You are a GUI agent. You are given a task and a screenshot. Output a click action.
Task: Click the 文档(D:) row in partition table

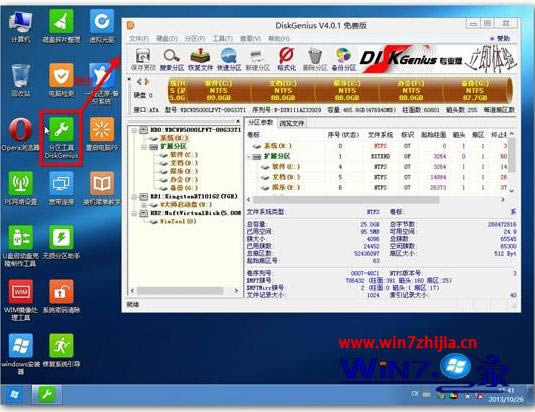pos(377,177)
